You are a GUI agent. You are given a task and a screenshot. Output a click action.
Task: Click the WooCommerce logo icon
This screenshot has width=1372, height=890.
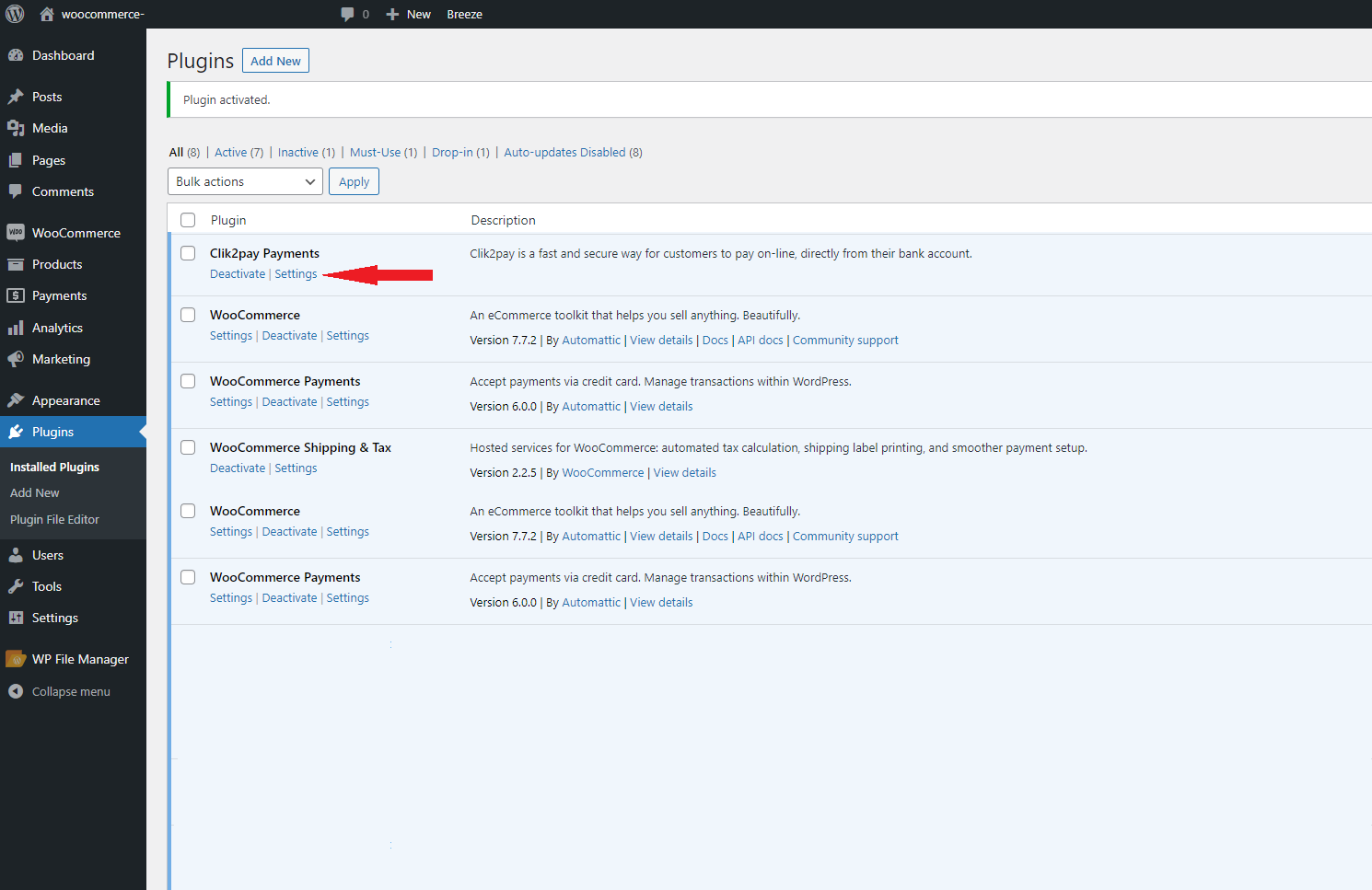(x=16, y=233)
